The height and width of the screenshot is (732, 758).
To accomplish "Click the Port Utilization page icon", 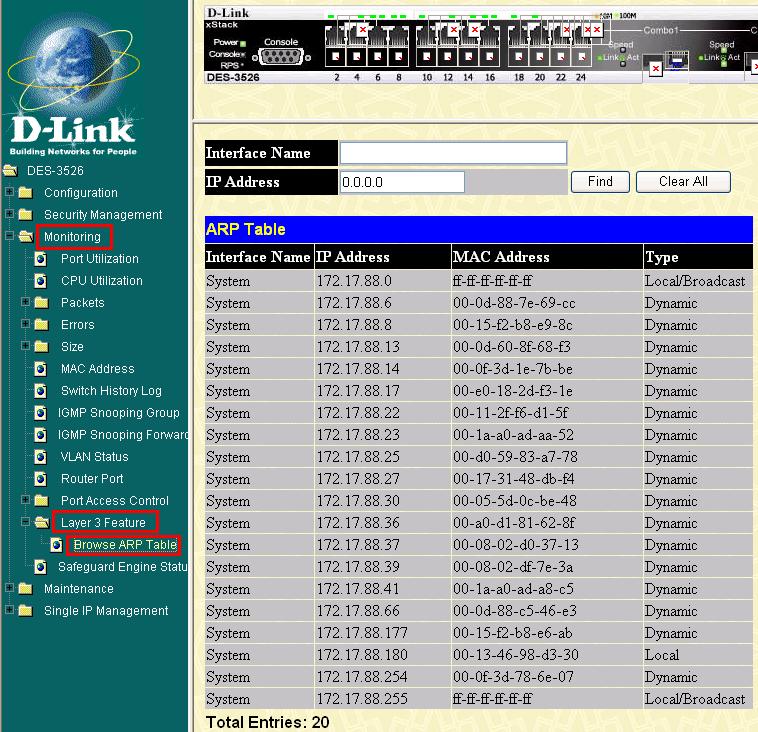I will point(41,259).
